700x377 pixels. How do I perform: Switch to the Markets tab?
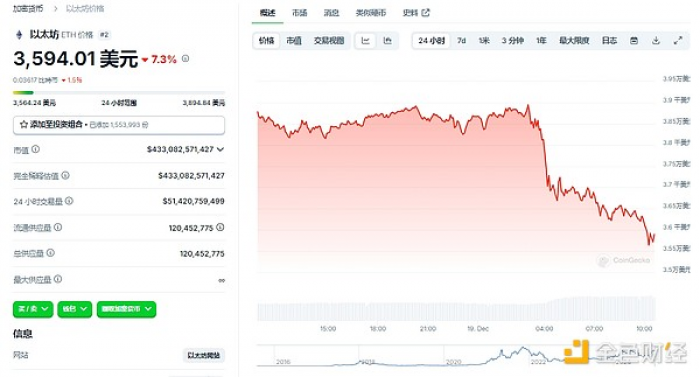pos(300,13)
